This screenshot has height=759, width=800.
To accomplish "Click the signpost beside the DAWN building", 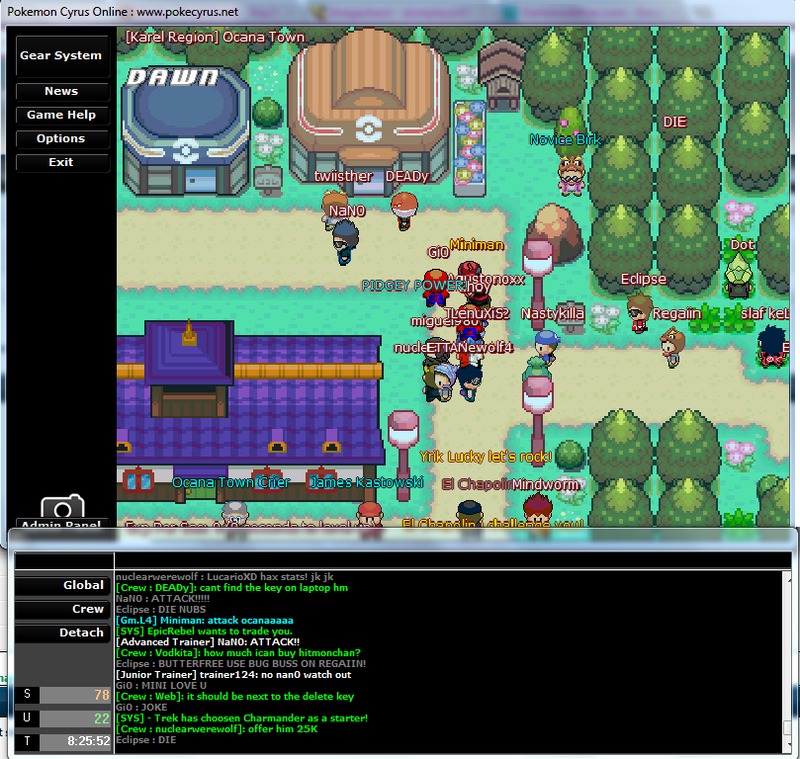I will click(x=268, y=181).
